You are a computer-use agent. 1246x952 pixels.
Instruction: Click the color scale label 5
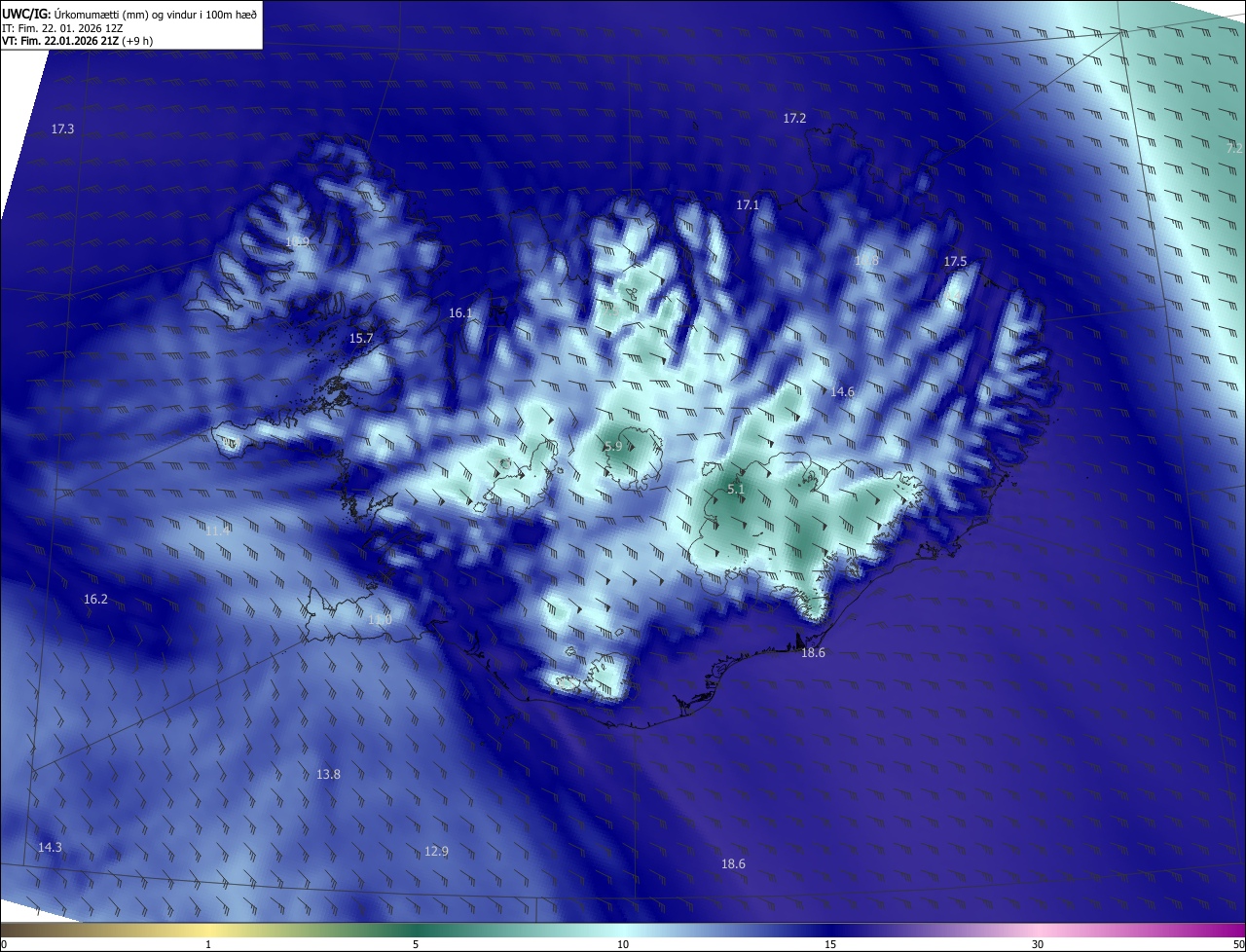[416, 944]
